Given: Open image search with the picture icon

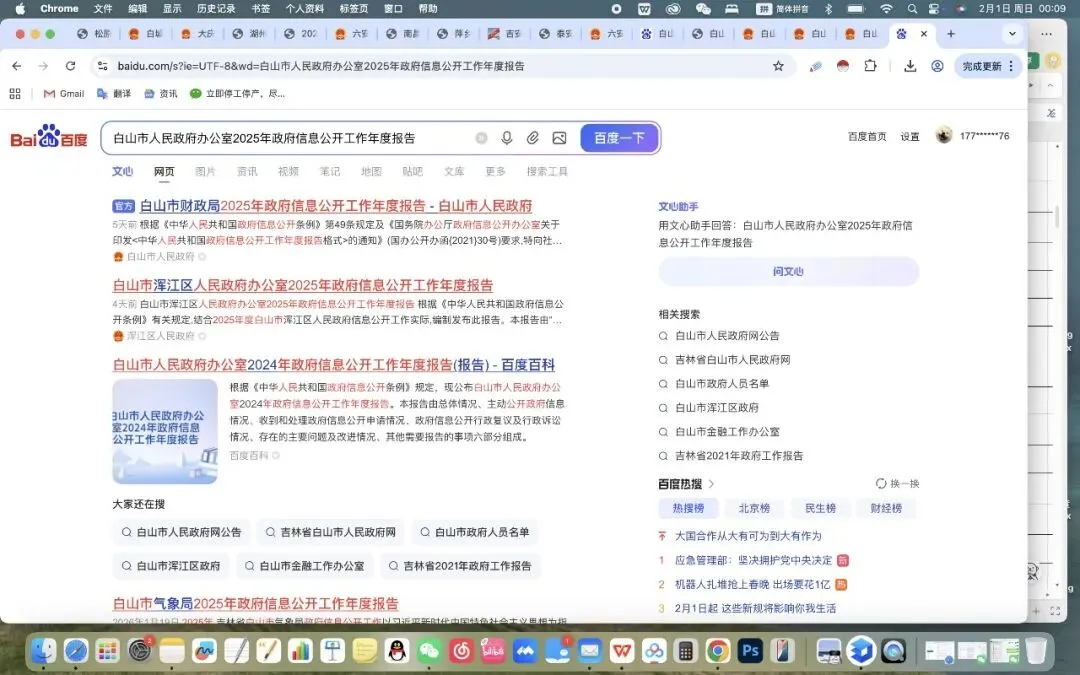Looking at the screenshot, I should (x=559, y=138).
